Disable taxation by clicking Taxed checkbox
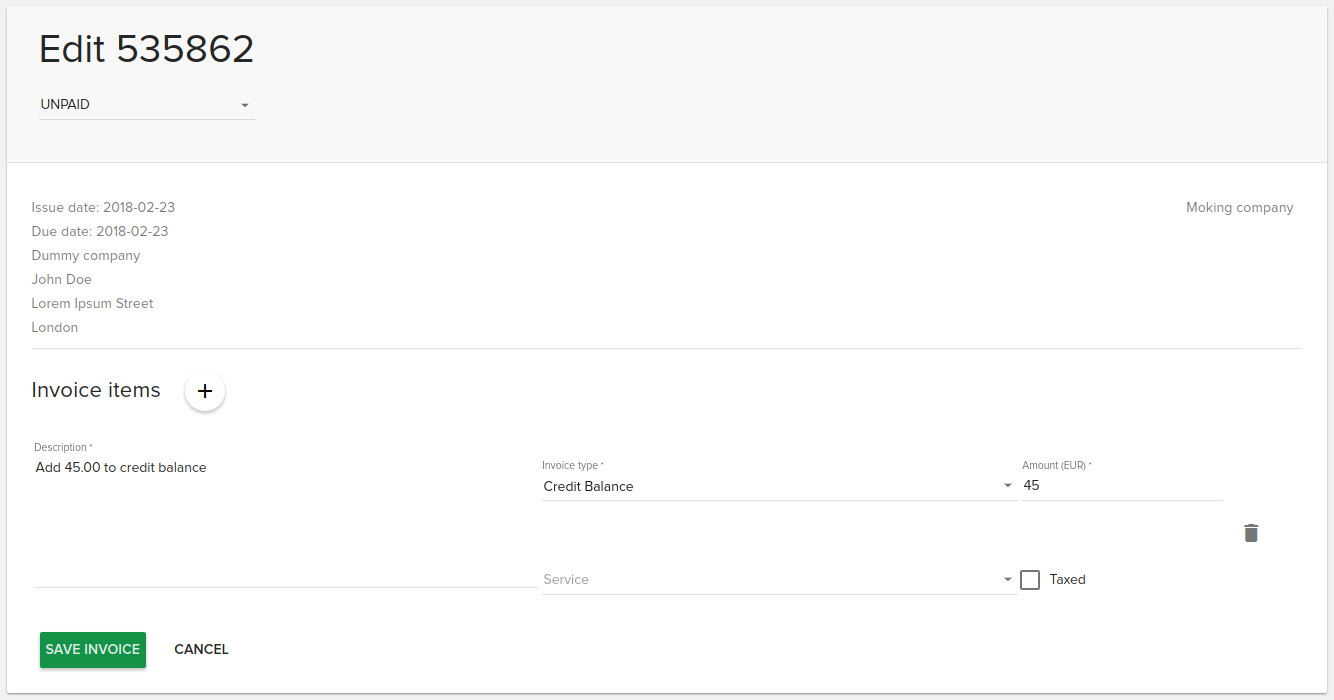The height and width of the screenshot is (700, 1334). coord(1030,579)
